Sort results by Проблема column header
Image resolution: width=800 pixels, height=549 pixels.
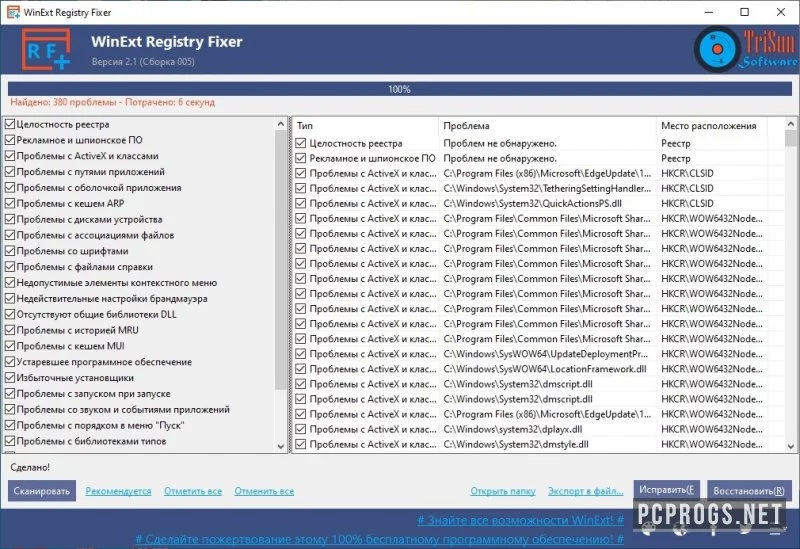pos(547,126)
